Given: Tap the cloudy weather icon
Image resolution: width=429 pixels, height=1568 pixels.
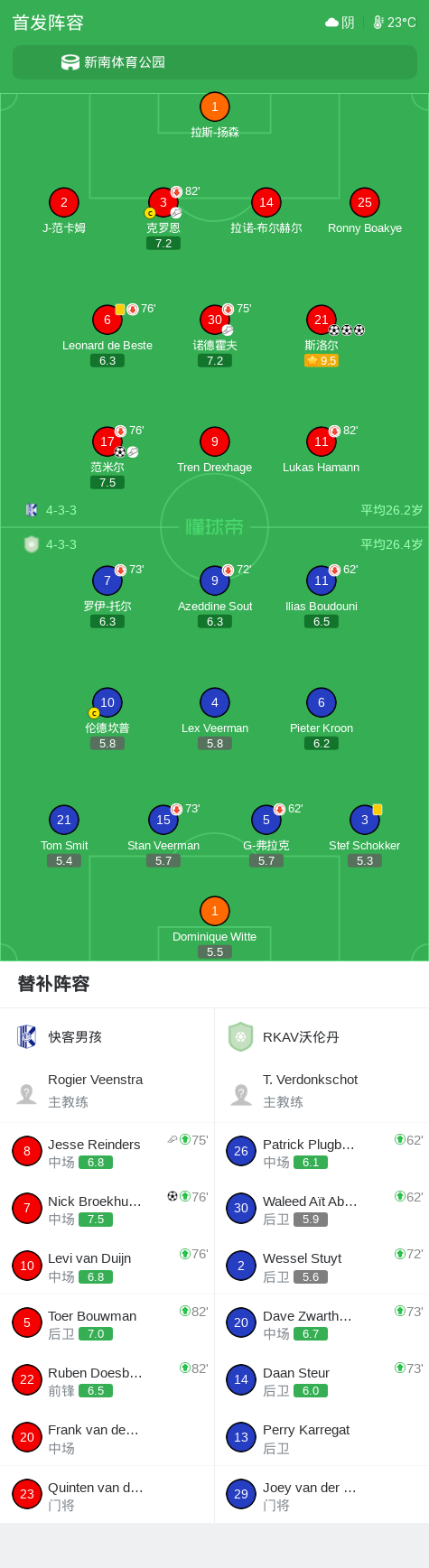Looking at the screenshot, I should [331, 23].
